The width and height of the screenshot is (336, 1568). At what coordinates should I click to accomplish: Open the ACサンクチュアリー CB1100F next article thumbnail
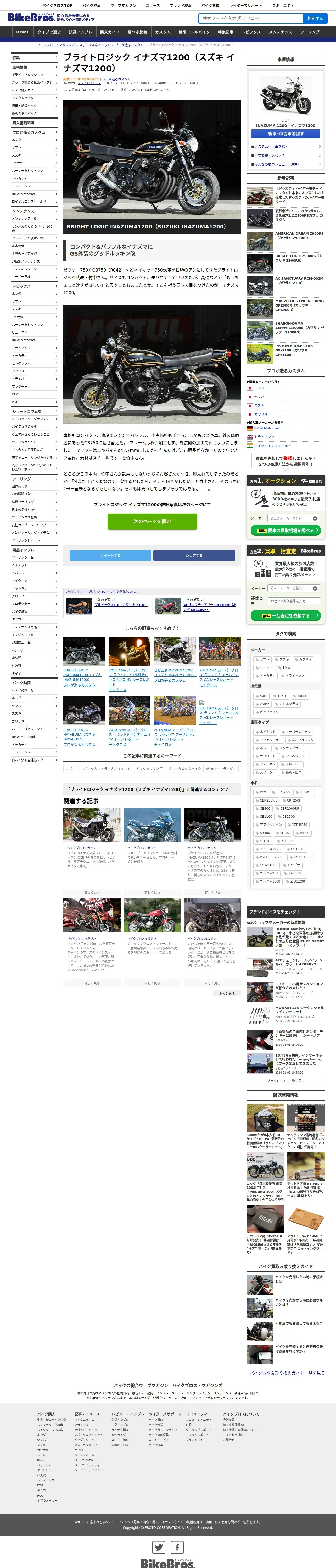pos(168,606)
